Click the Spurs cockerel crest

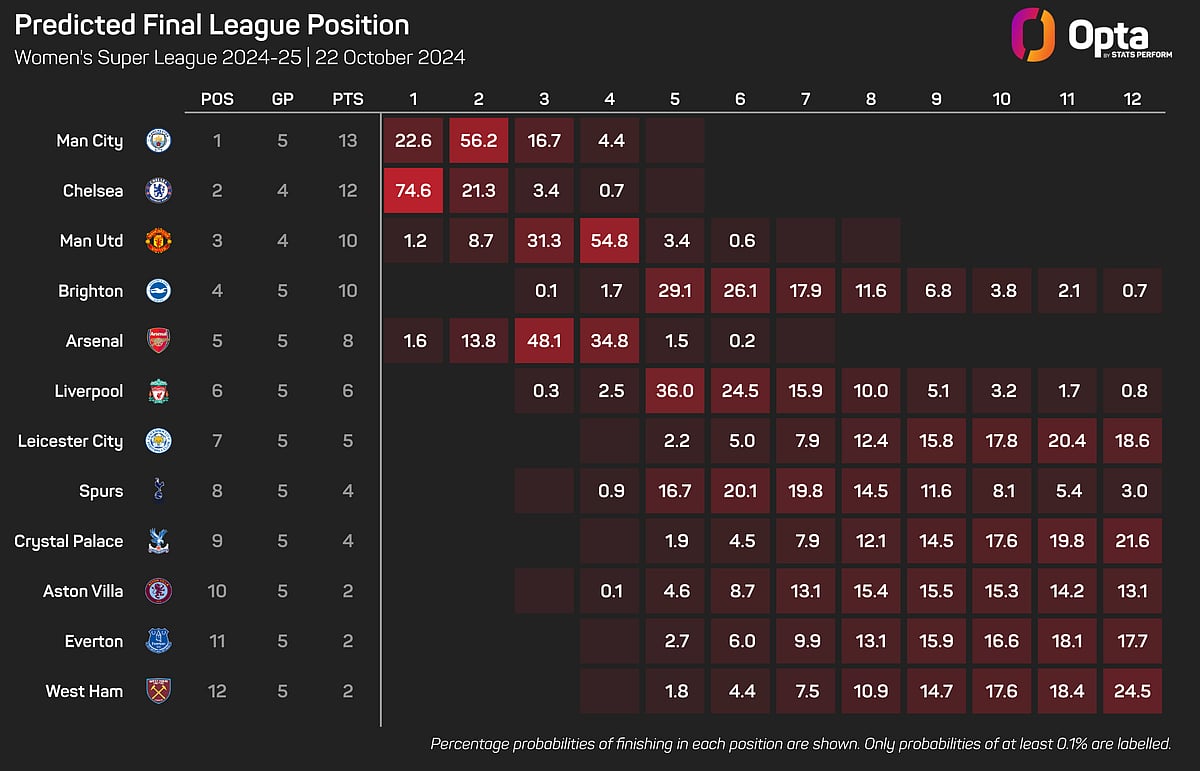click(159, 491)
